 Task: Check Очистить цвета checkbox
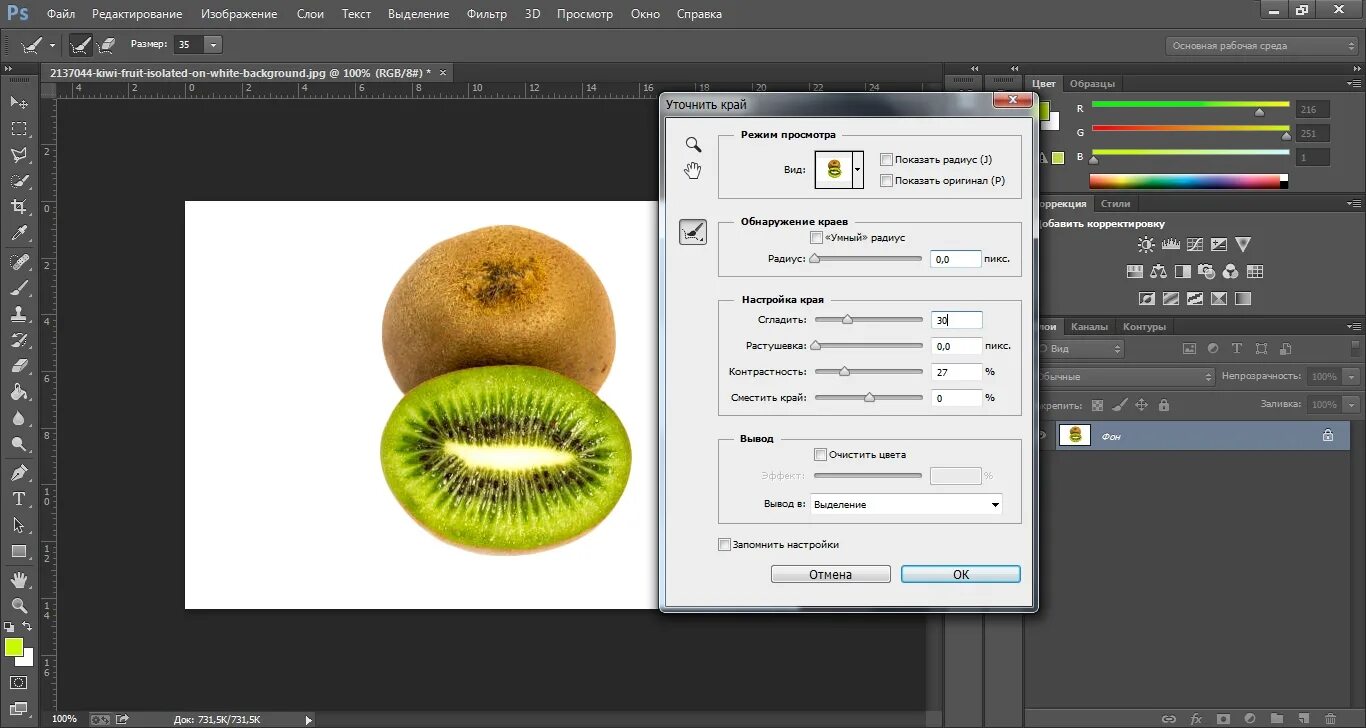[820, 454]
